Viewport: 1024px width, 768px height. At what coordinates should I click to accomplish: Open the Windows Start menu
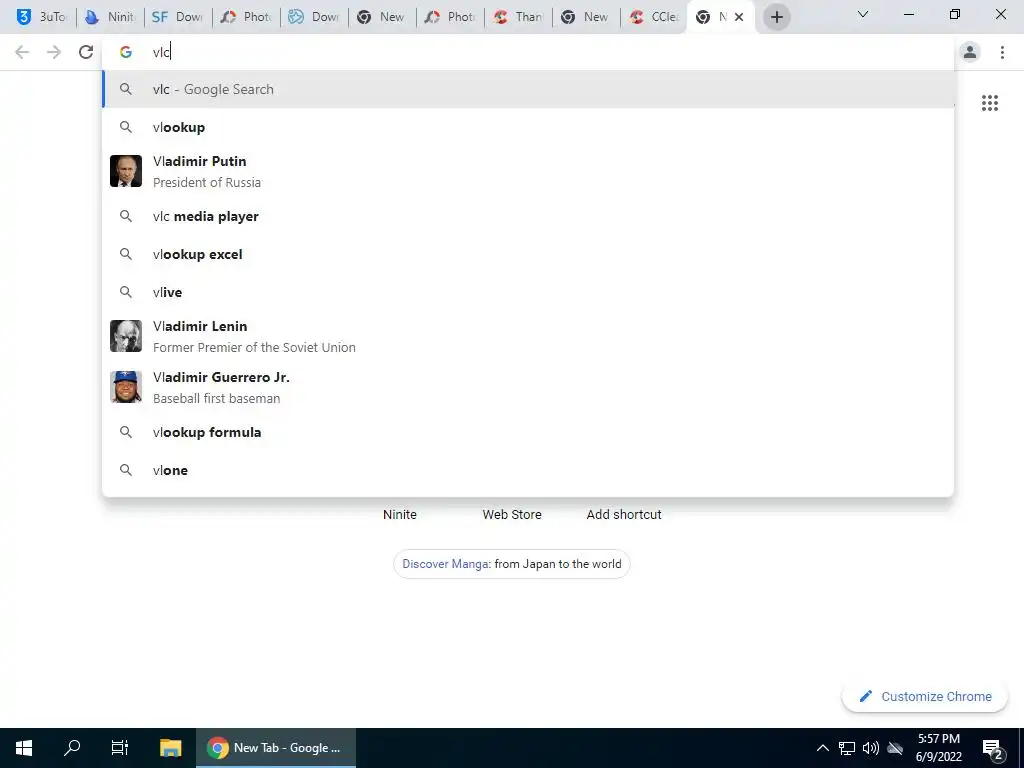(24, 748)
